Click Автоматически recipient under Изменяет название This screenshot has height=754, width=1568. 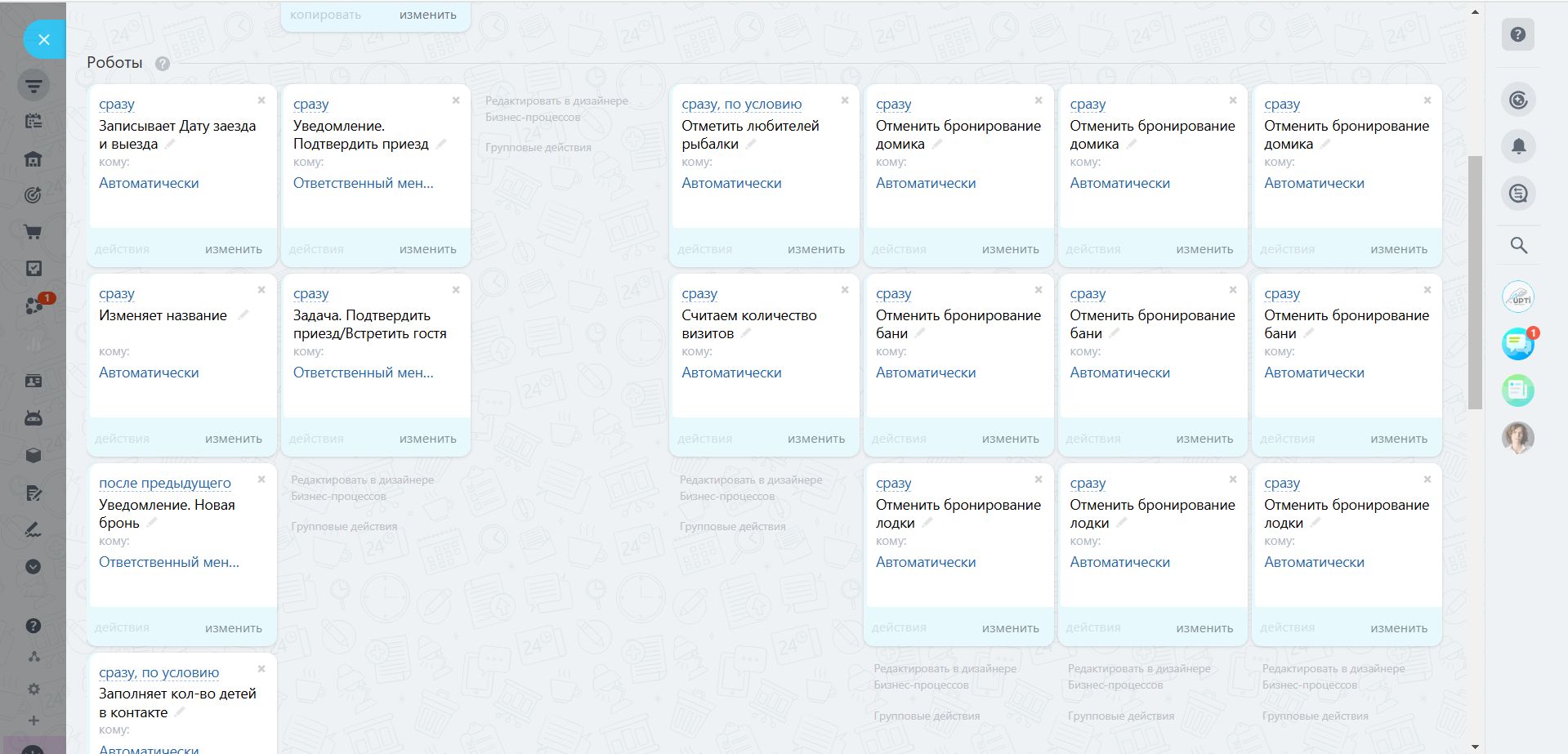click(149, 373)
